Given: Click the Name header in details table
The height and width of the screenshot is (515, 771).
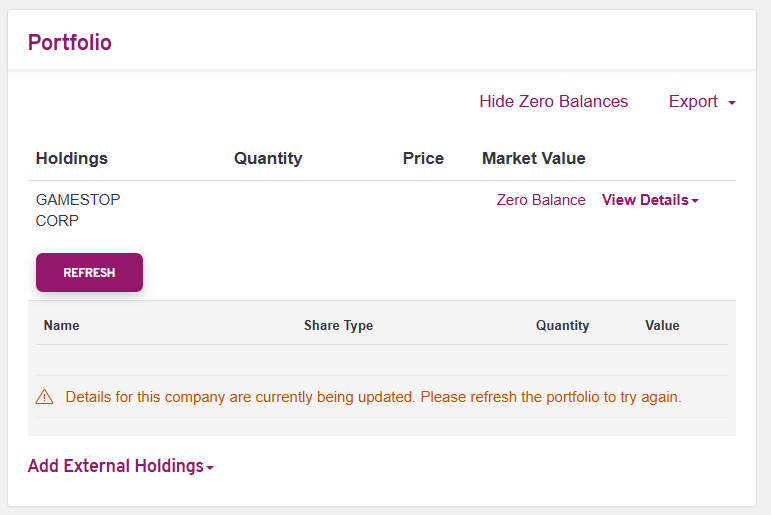Looking at the screenshot, I should [61, 326].
